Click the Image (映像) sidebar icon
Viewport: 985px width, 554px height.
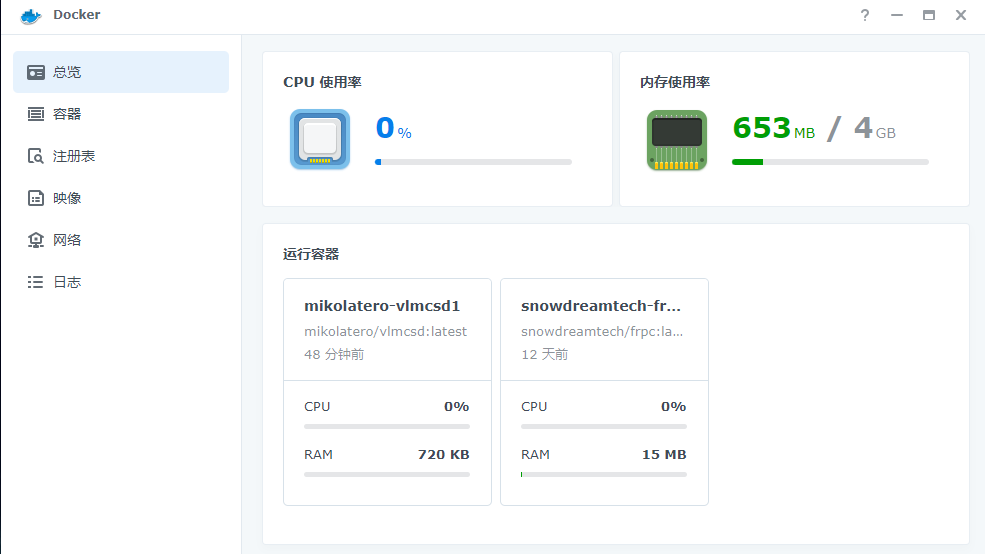point(36,198)
